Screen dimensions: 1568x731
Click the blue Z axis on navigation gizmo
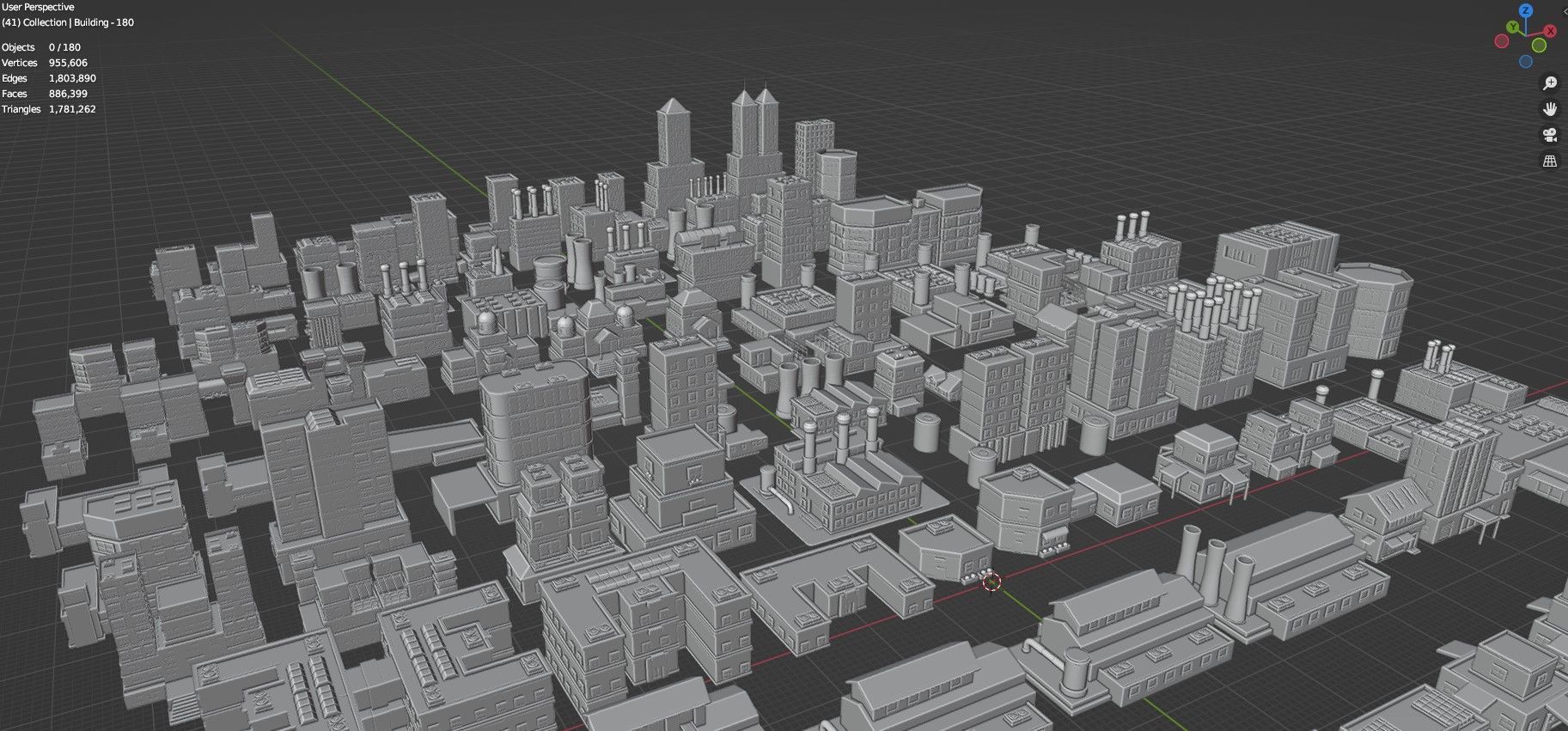click(1526, 10)
